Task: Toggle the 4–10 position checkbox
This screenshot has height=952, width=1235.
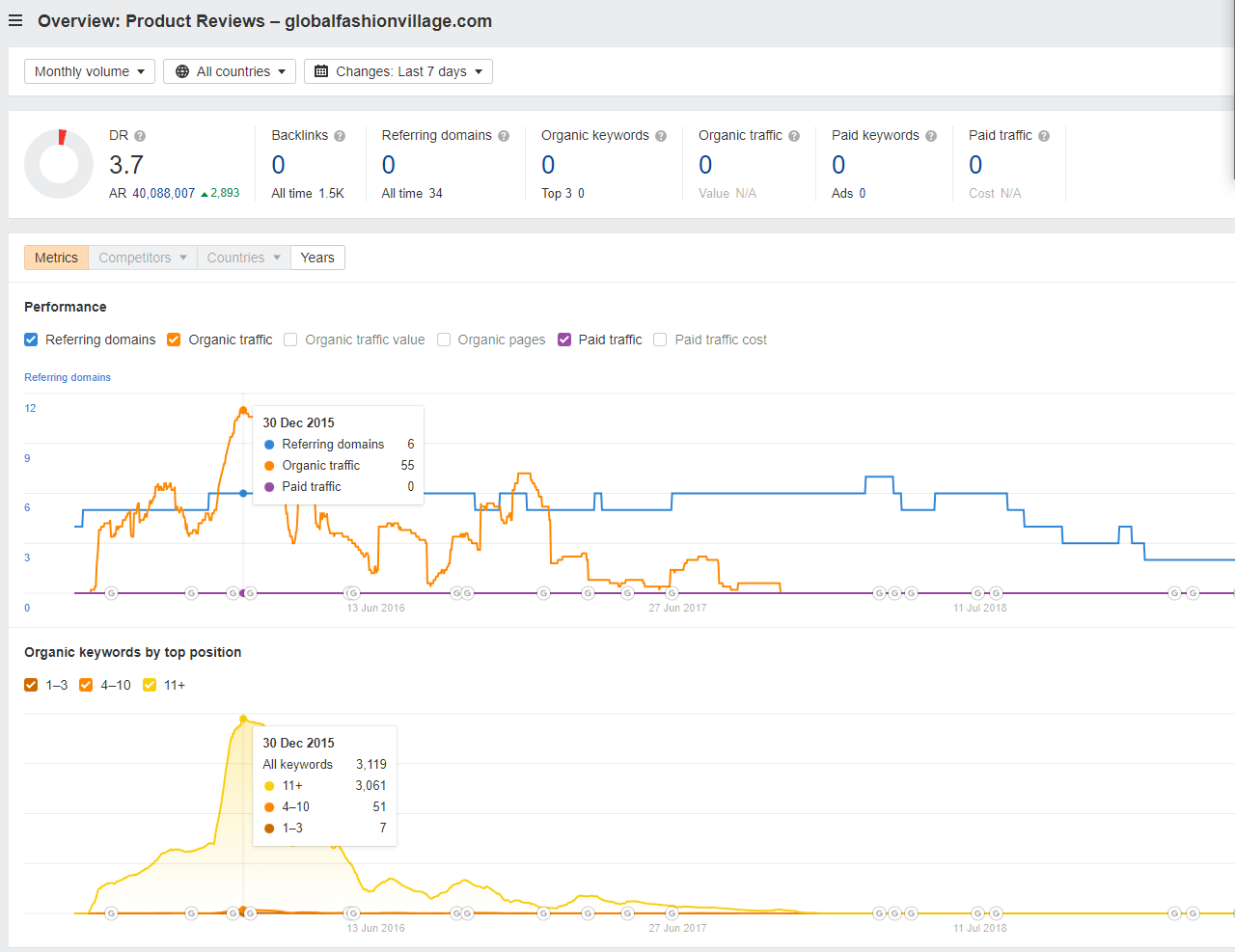Action: click(x=86, y=685)
